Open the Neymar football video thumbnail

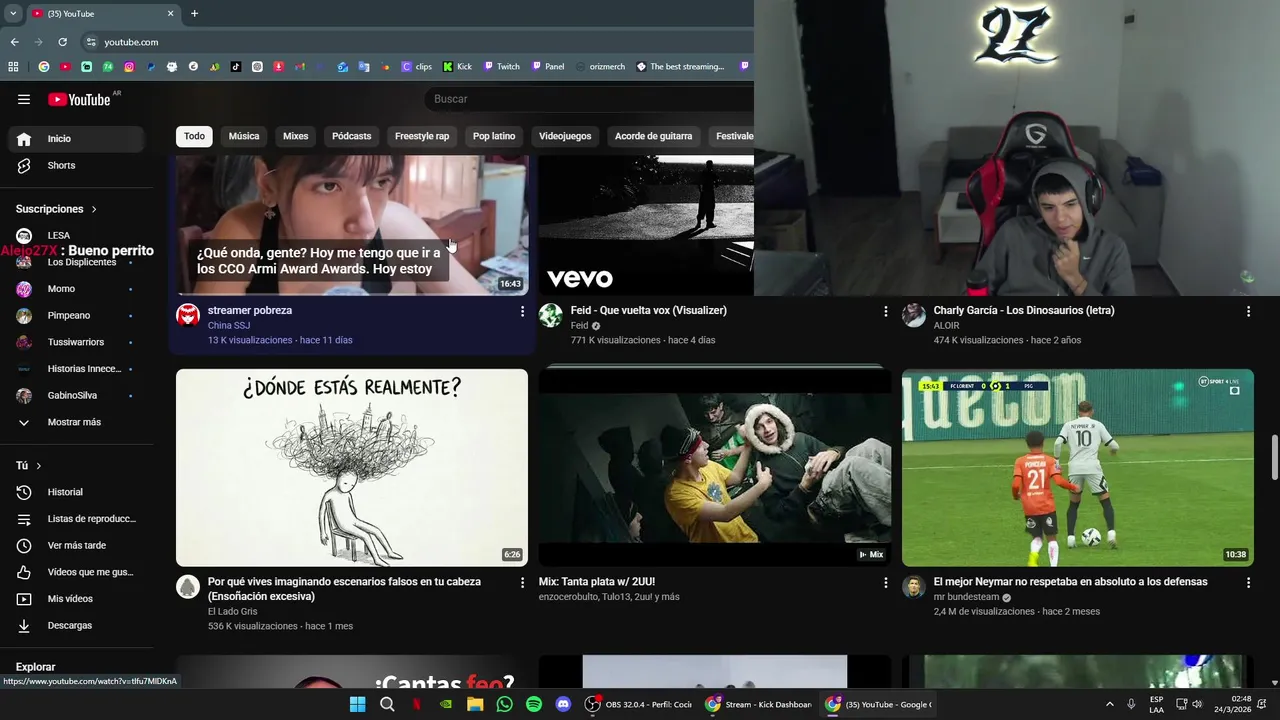pos(1078,468)
